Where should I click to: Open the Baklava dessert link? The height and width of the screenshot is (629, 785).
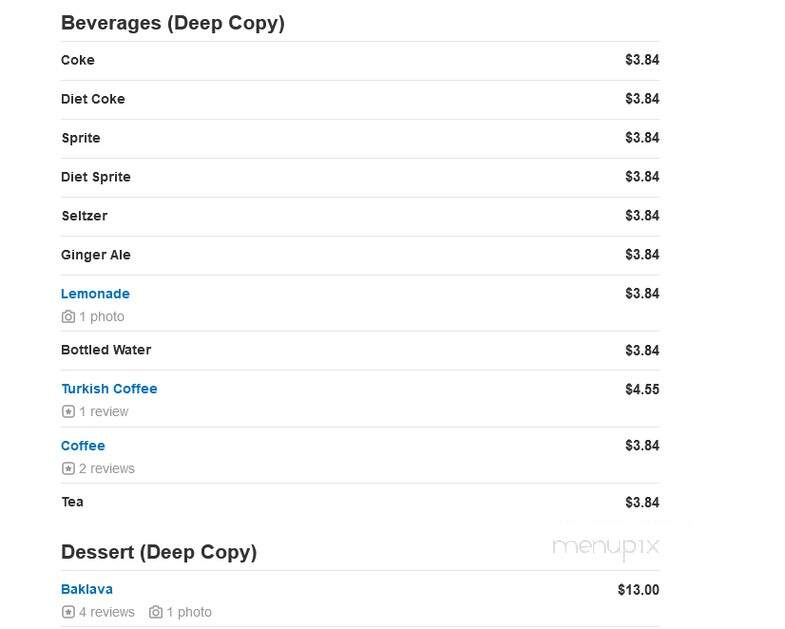87,589
